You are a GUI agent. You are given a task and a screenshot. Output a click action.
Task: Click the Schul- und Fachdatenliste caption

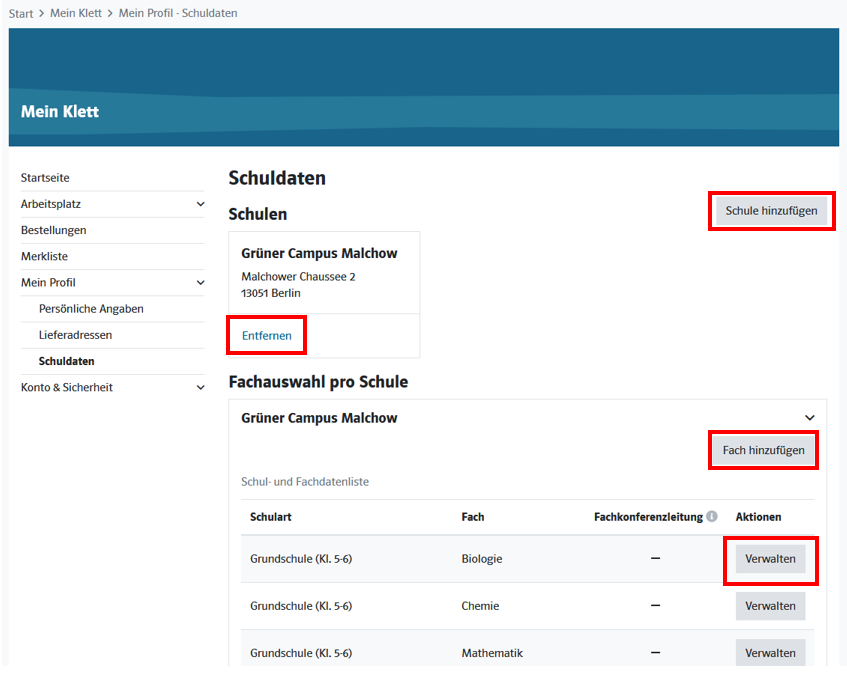(305, 482)
